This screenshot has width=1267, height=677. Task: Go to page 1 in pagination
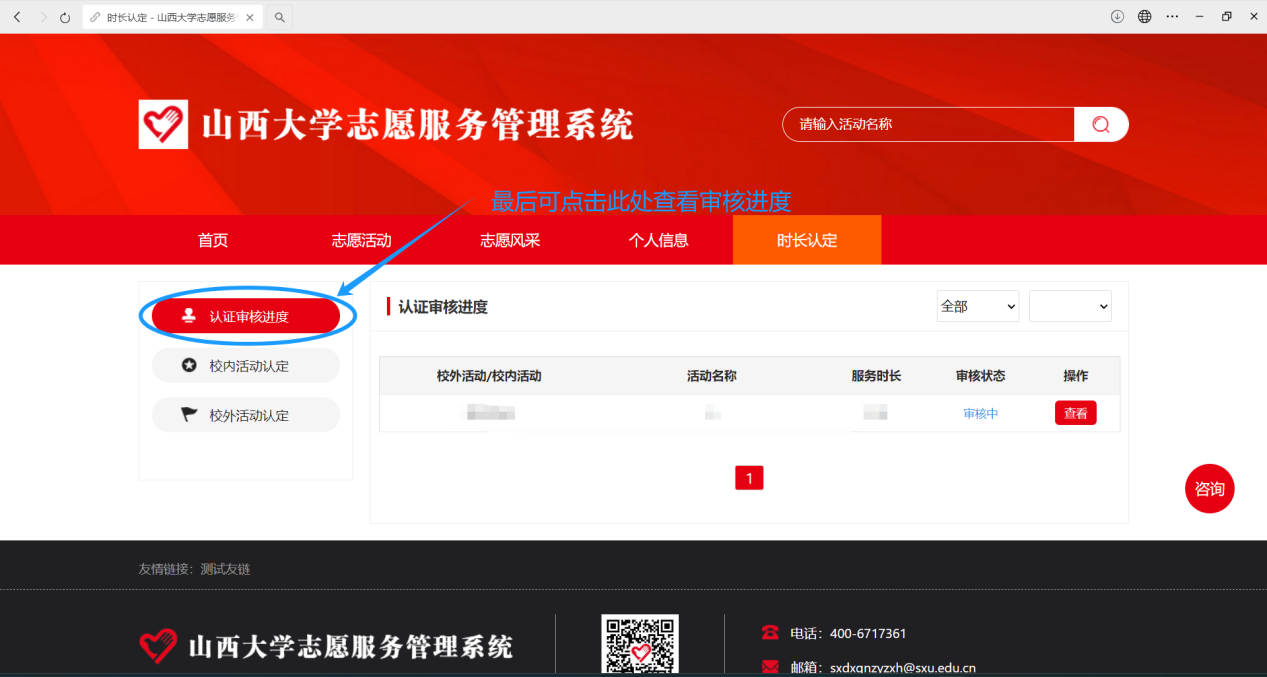click(x=749, y=478)
